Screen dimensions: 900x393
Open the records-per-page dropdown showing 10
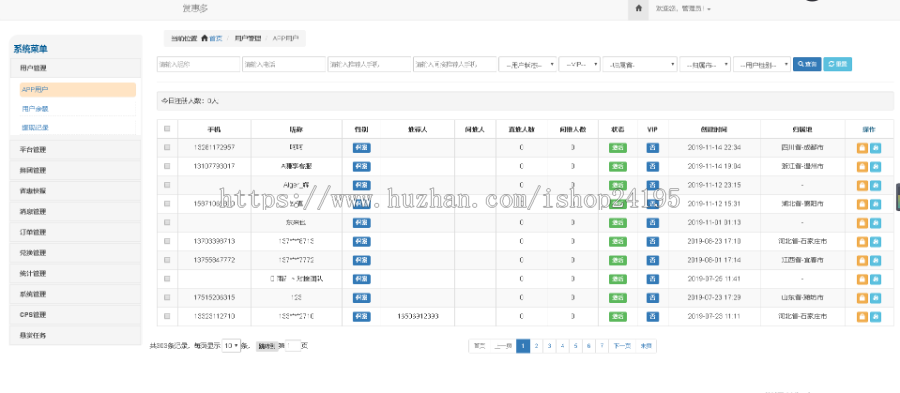pos(231,346)
